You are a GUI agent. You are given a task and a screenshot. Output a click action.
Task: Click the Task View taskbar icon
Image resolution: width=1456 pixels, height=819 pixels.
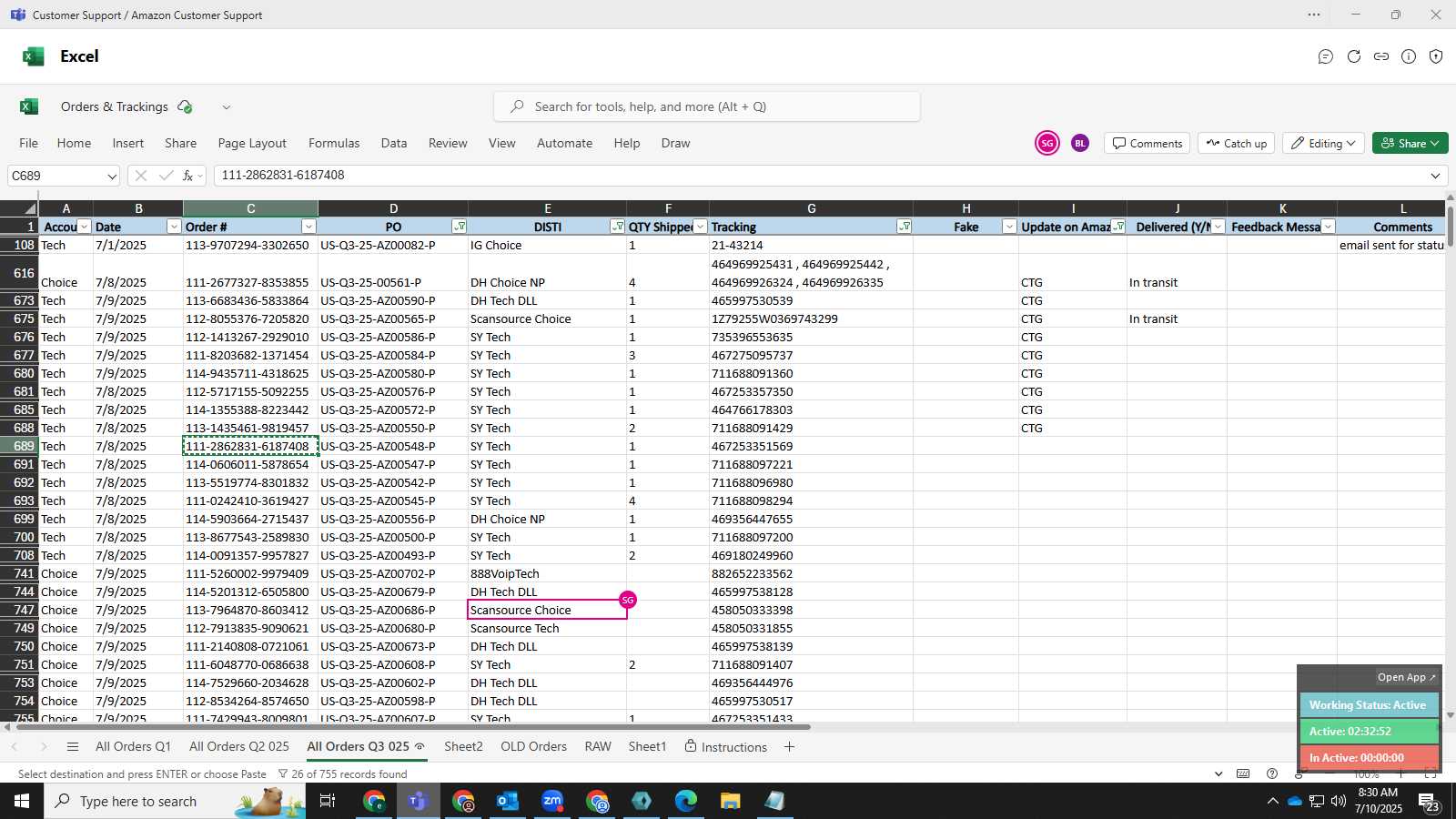[328, 801]
